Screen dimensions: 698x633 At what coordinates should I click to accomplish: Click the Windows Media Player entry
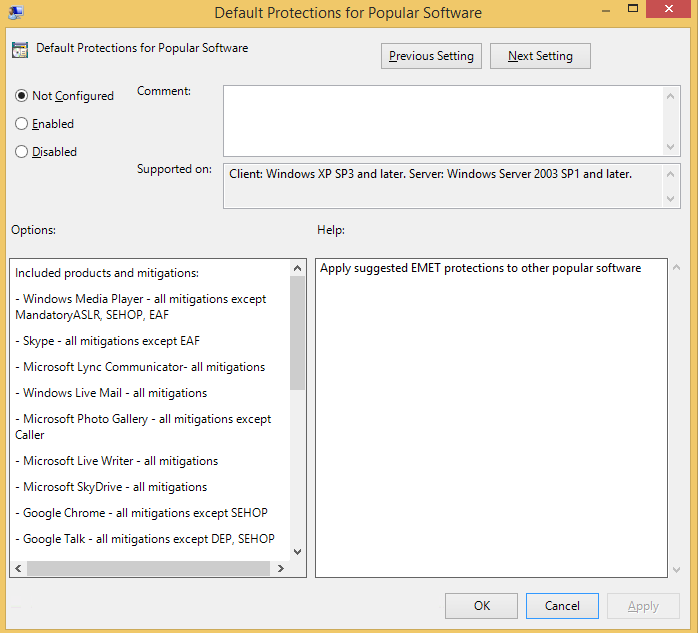coord(140,307)
